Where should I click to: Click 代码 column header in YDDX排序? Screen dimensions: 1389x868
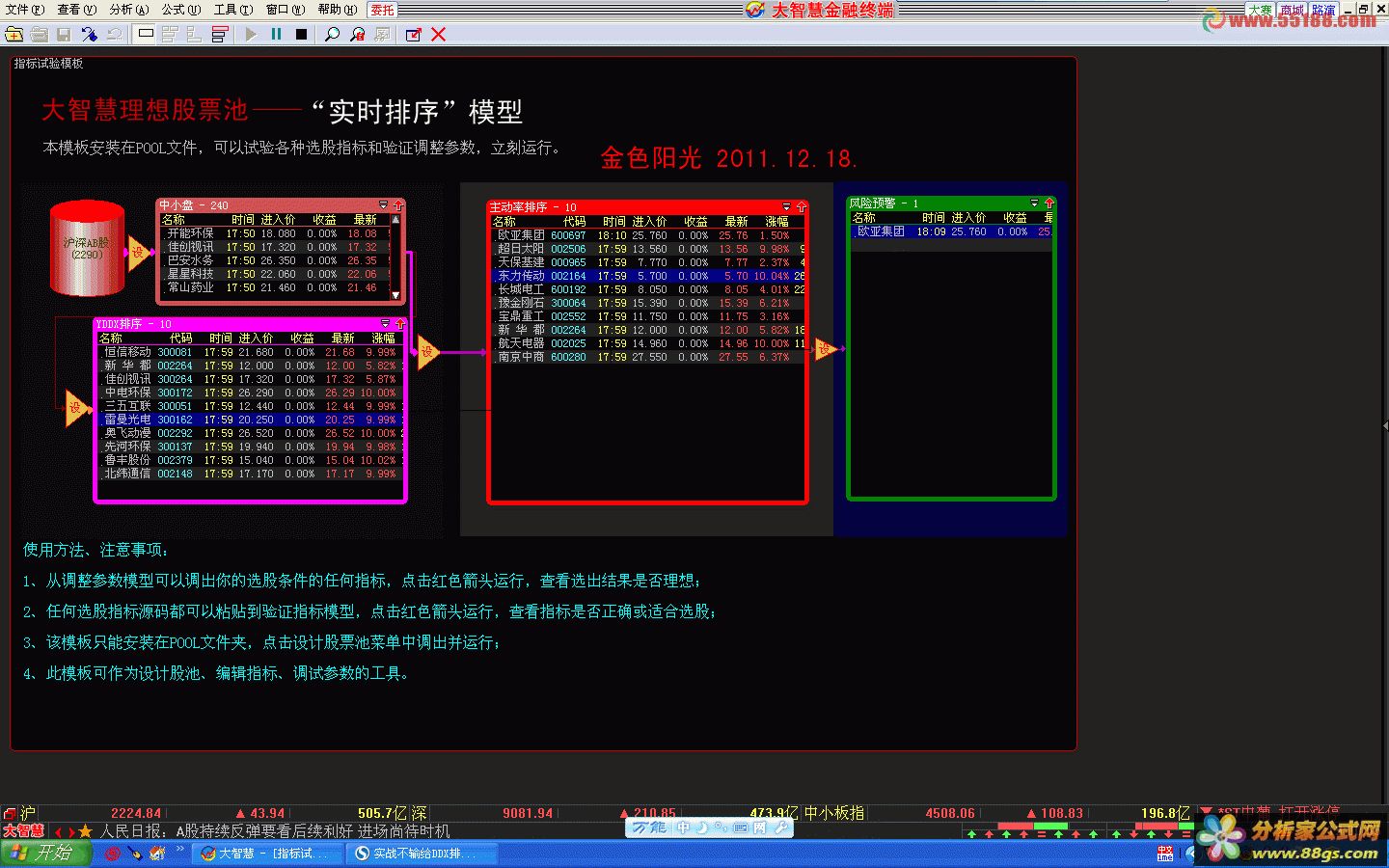180,339
